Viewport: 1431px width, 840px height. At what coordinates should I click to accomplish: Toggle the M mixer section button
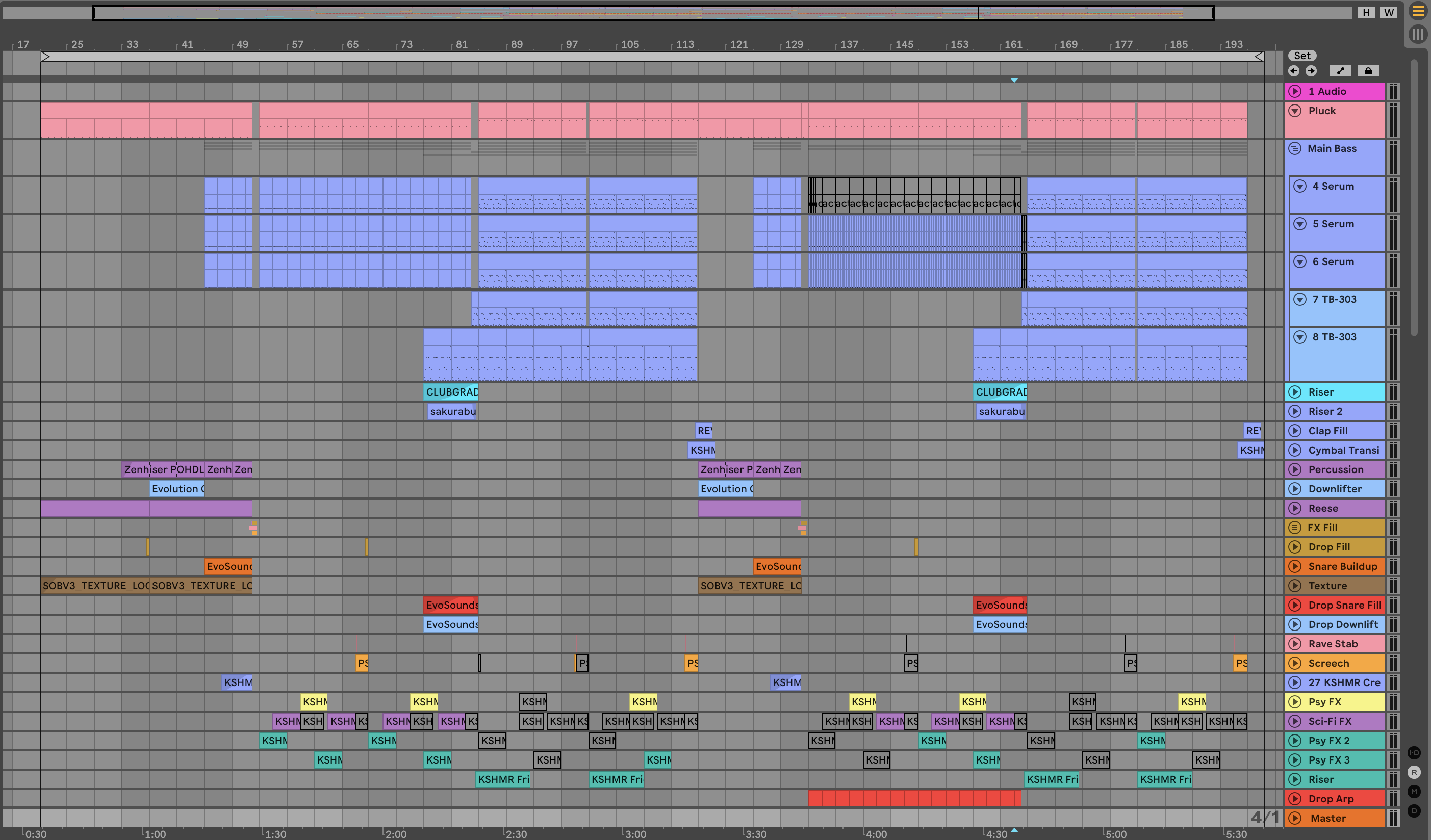pyautogui.click(x=1414, y=792)
